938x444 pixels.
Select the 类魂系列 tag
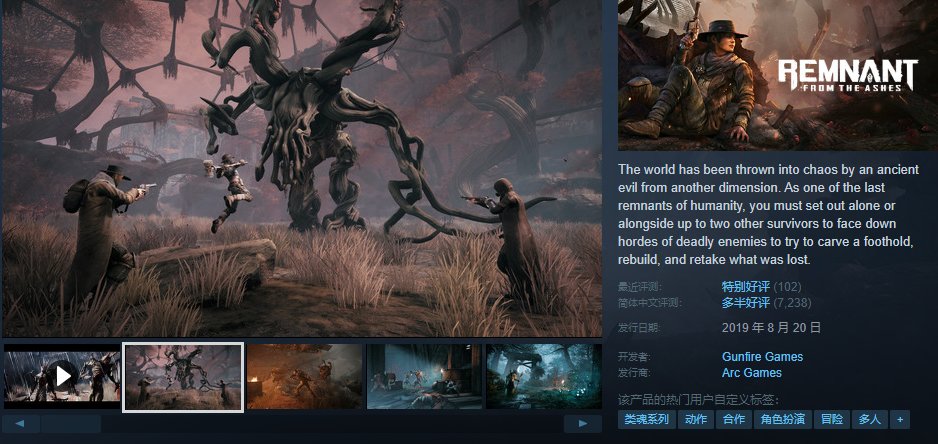[x=647, y=419]
